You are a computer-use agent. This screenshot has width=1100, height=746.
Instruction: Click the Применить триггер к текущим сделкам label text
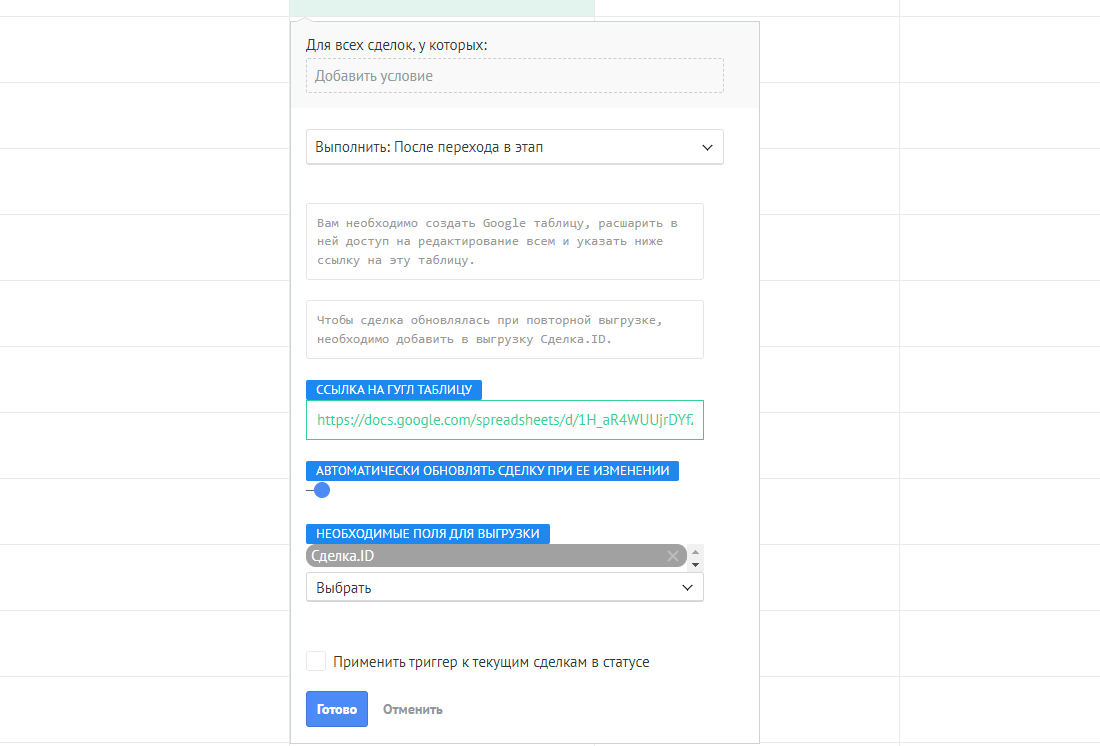491,662
